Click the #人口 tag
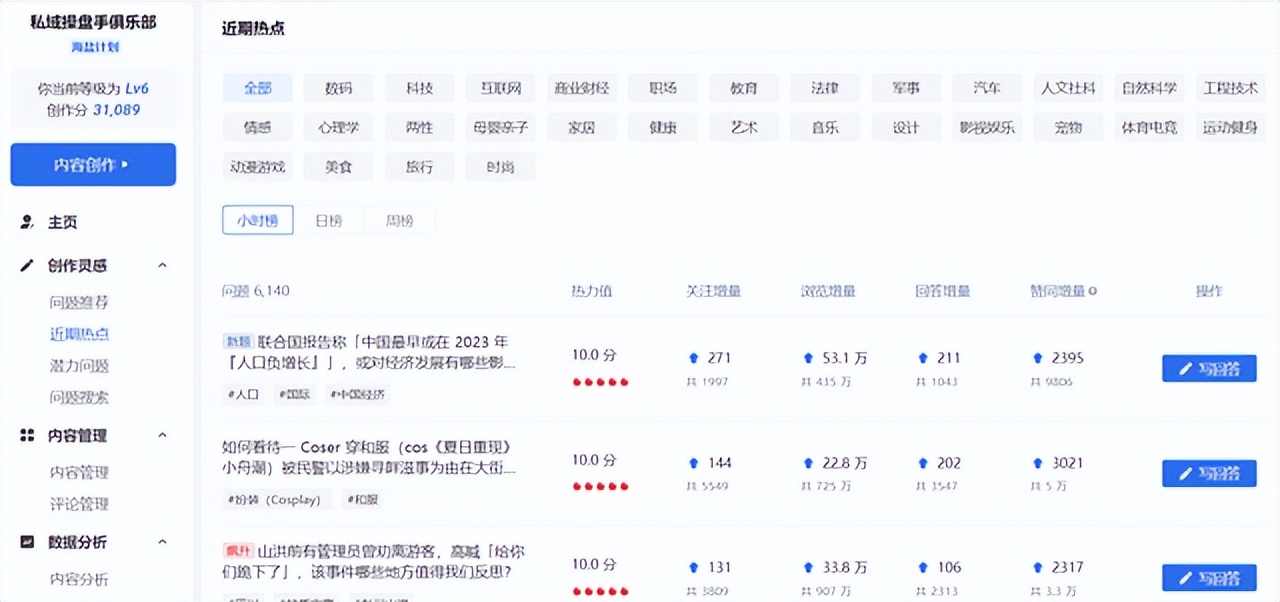1280x602 pixels. (243, 394)
